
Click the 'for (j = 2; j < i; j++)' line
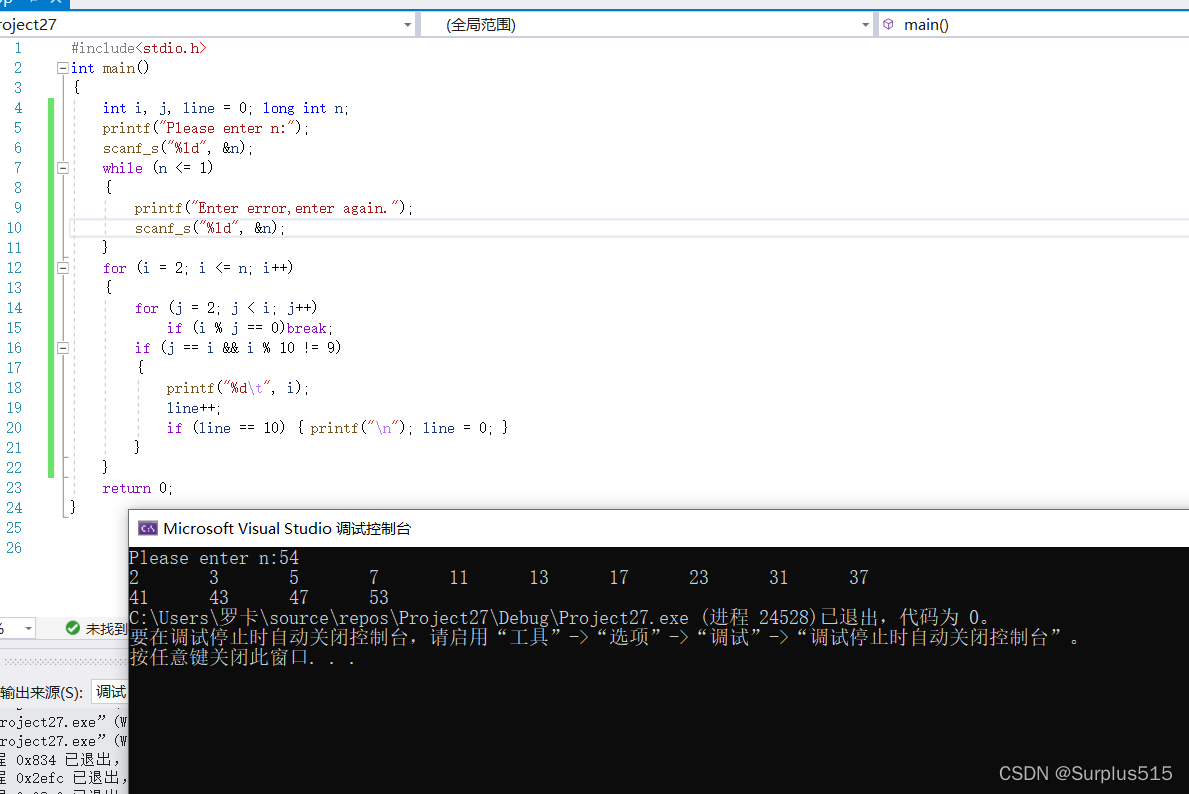[226, 307]
